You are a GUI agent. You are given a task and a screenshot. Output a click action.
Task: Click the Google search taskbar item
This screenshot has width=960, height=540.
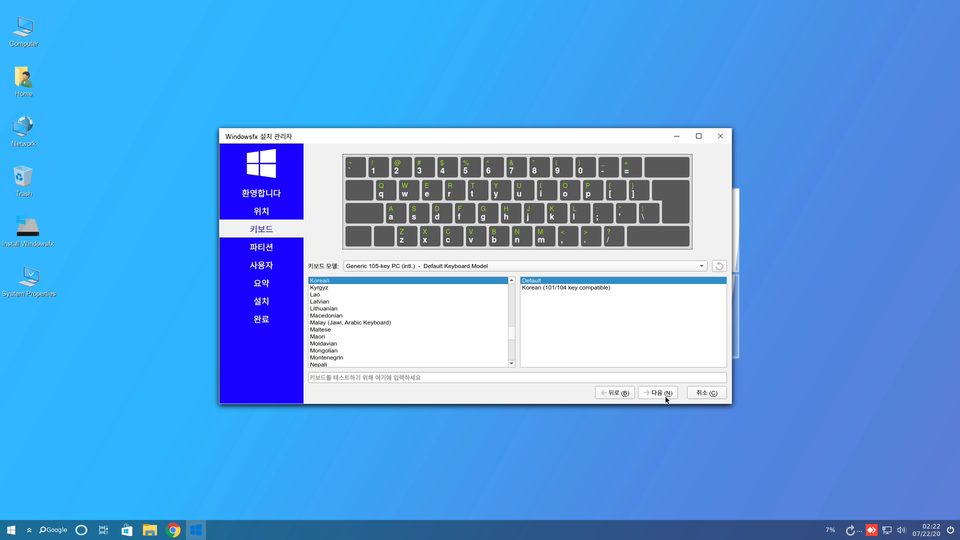[53, 530]
